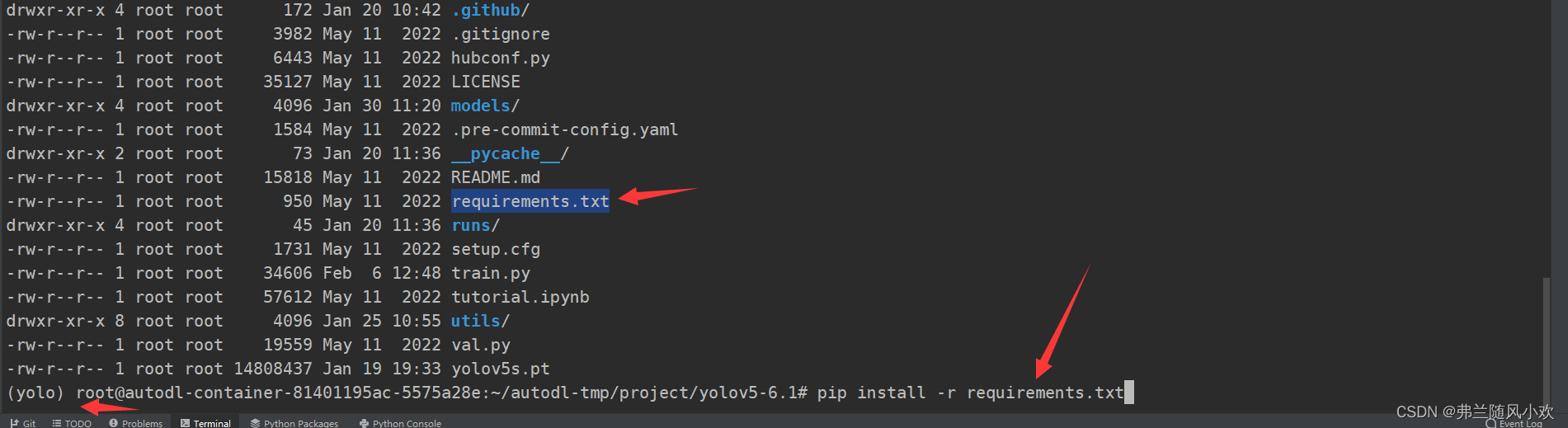Click the .github/ directory entry
The width and height of the screenshot is (1568, 428).
490,10
